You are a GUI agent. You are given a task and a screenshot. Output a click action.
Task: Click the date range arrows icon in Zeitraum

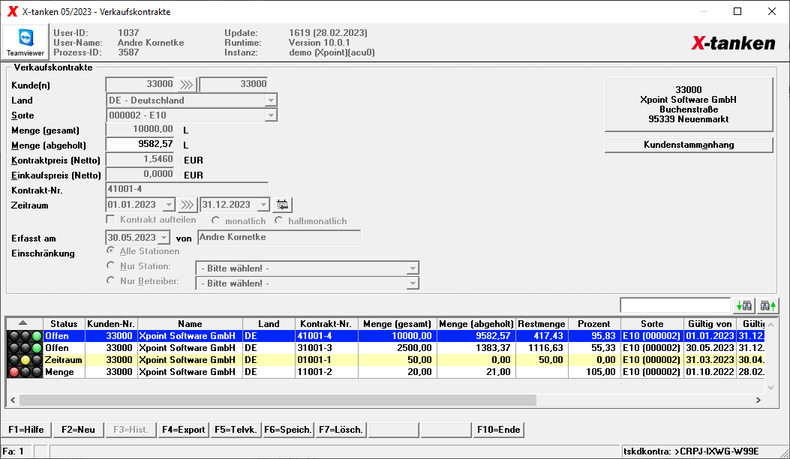pos(186,205)
